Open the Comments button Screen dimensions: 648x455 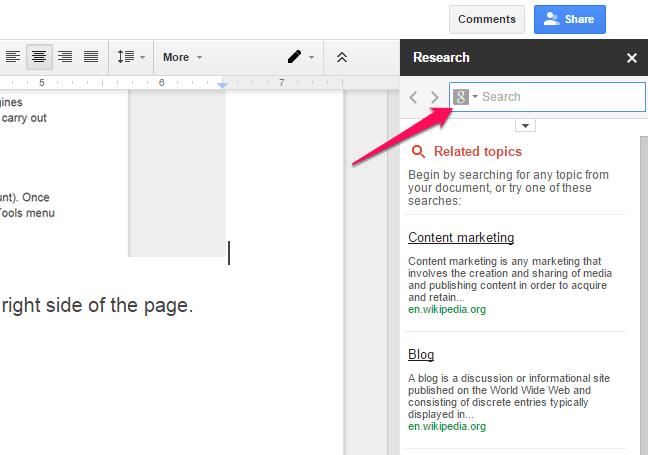click(x=487, y=19)
